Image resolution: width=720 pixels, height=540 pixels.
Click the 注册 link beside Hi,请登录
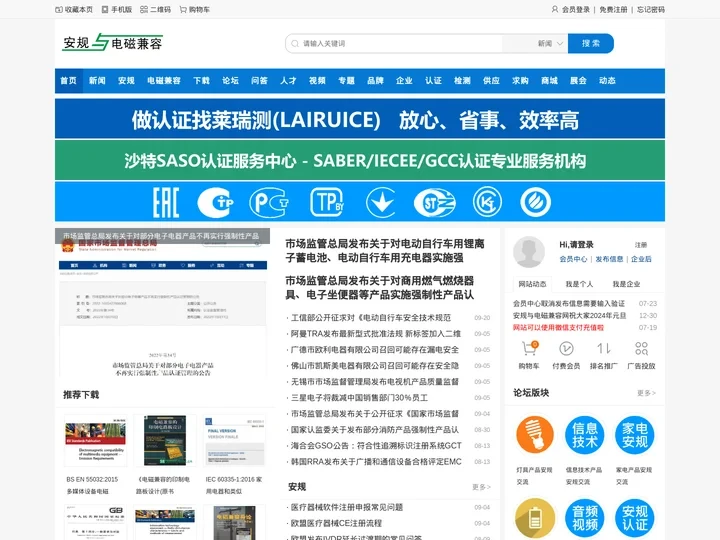pos(641,245)
